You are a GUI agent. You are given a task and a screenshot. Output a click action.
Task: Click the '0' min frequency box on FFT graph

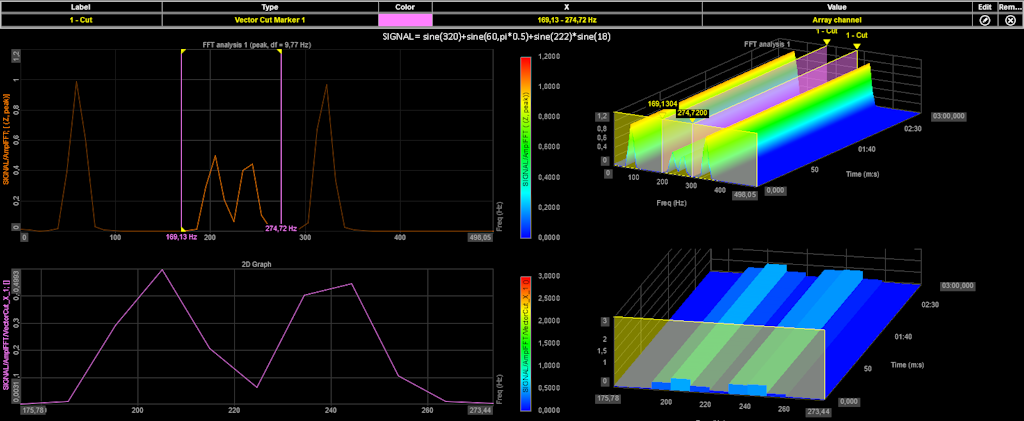tap(24, 237)
